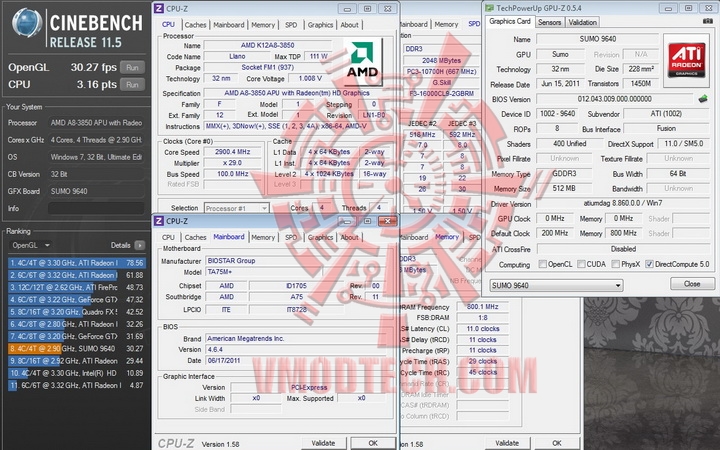
Task: Click OK in the rear CPU-Z memory window
Action: pos(557,443)
